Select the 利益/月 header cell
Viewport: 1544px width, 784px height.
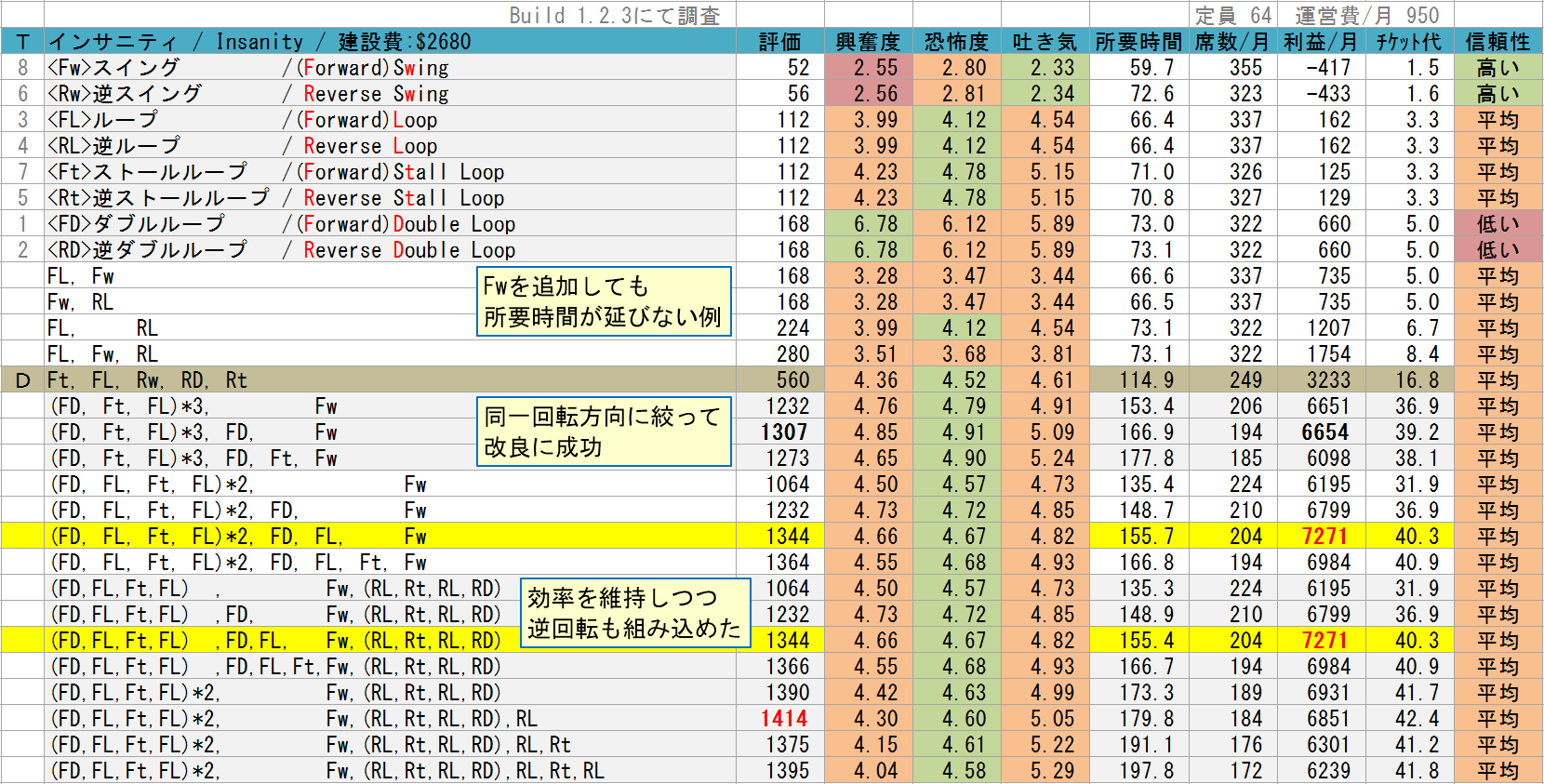[1320, 42]
